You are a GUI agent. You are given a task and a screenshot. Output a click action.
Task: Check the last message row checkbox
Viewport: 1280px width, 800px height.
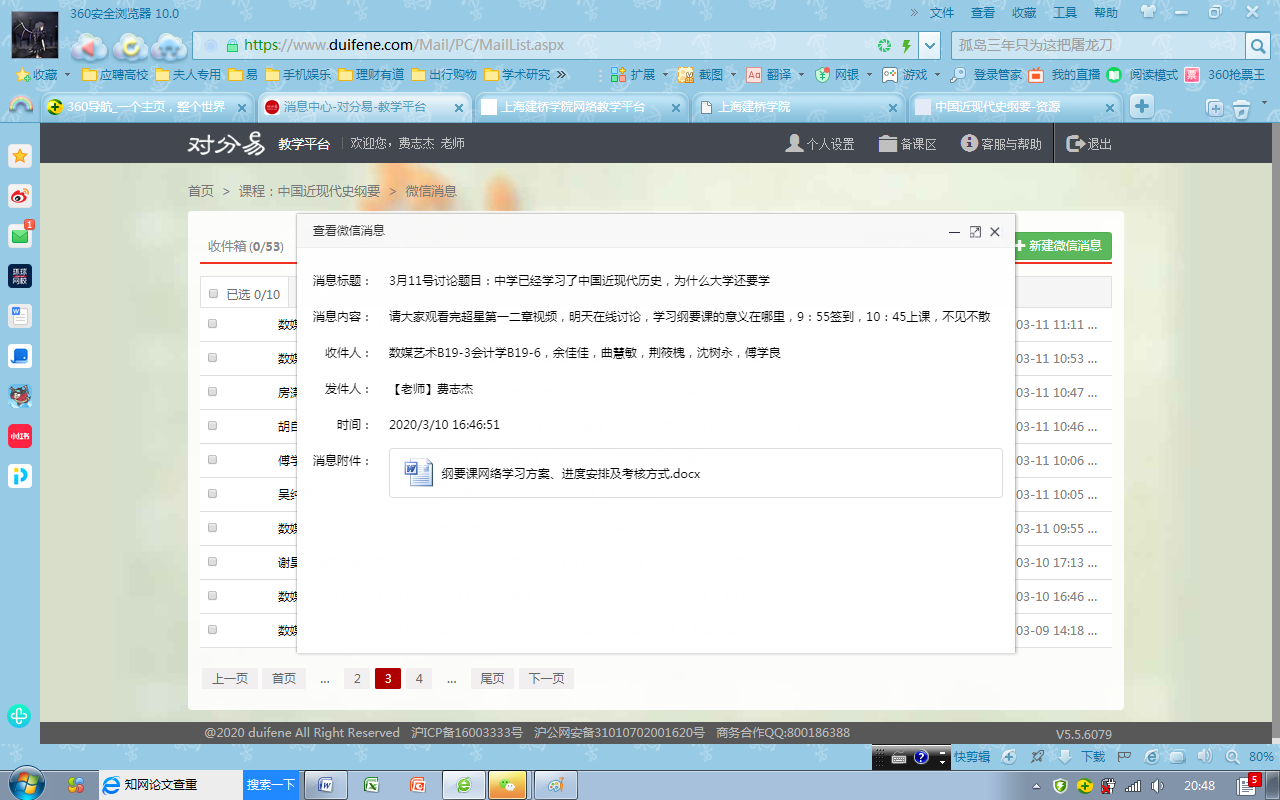click(x=213, y=630)
